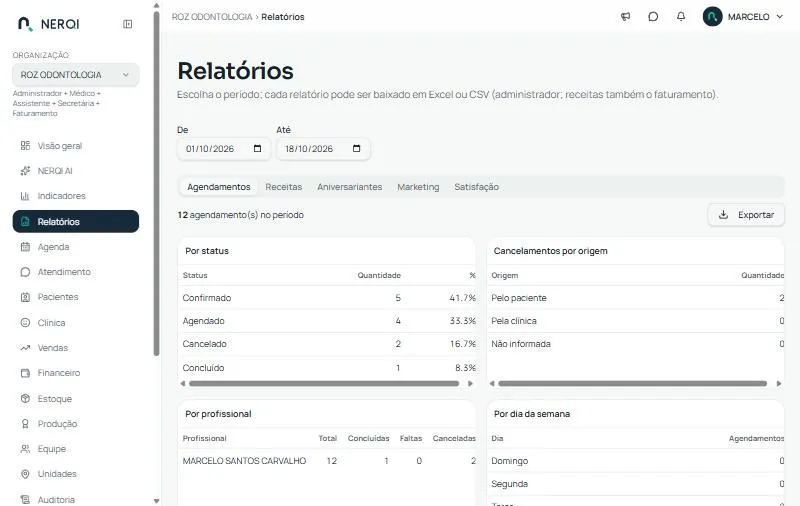Open the Visão geral dashboard icon

coord(25,146)
